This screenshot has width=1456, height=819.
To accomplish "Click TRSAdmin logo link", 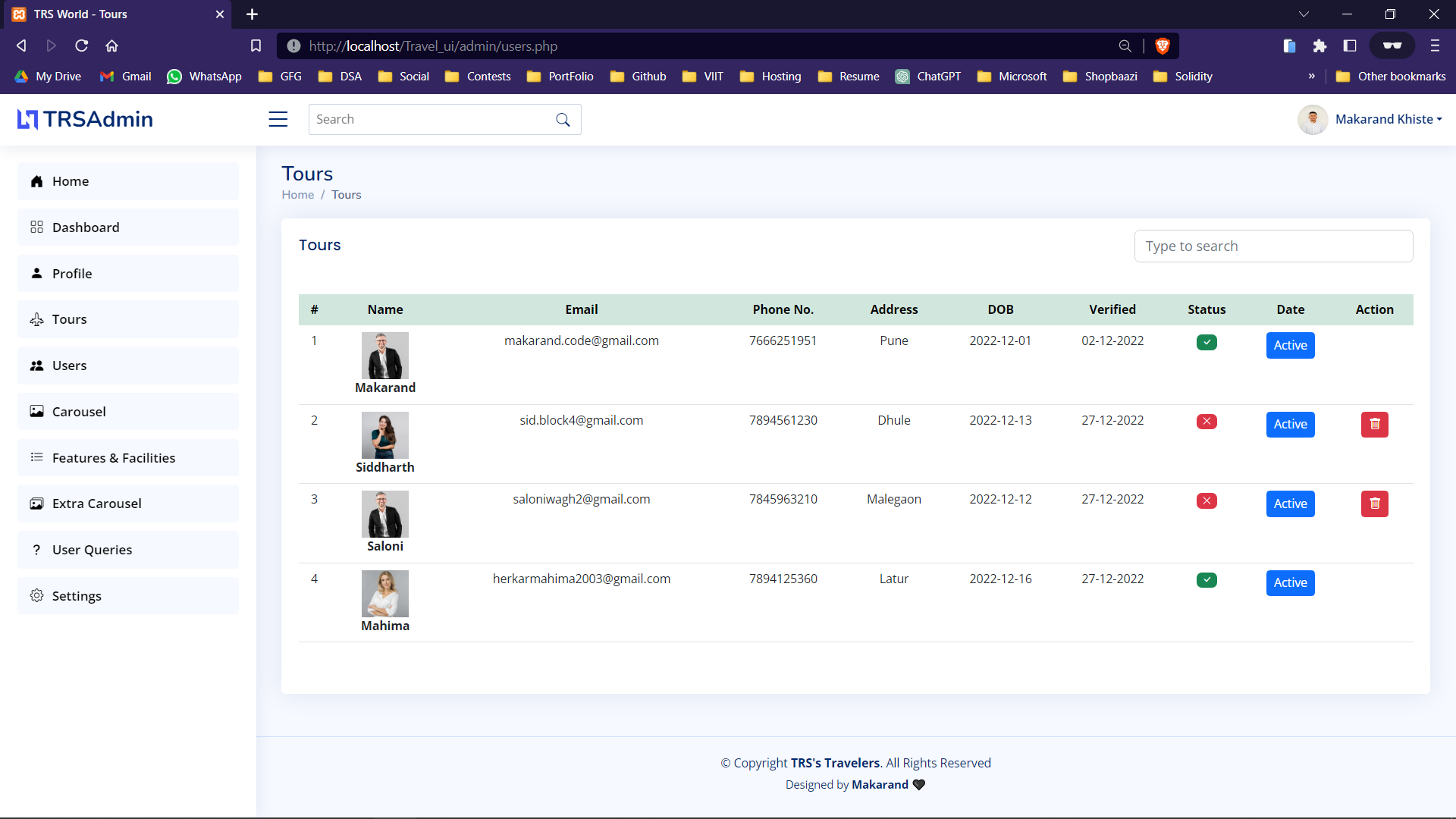I will [x=85, y=119].
